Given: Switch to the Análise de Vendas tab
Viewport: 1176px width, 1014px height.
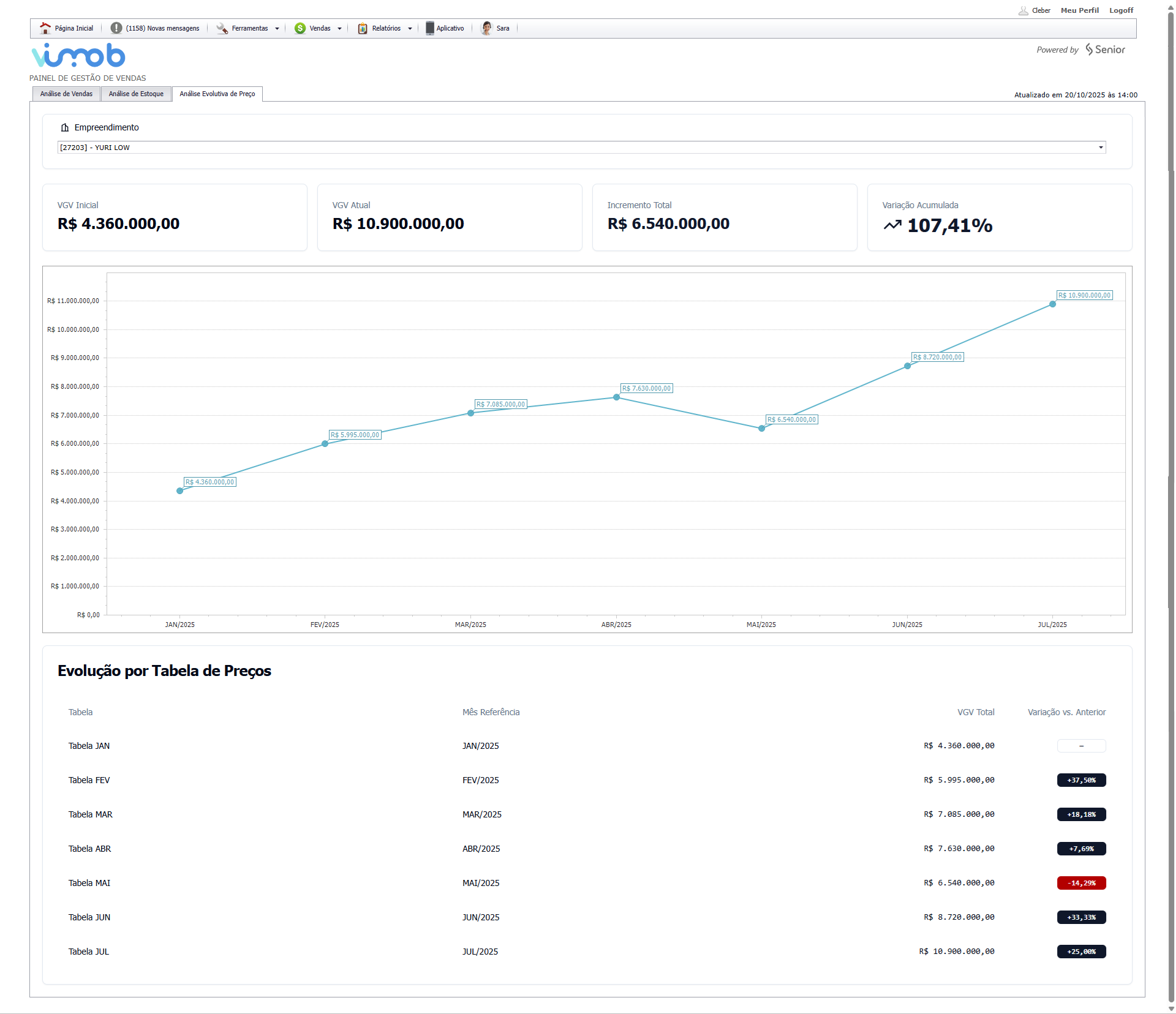Looking at the screenshot, I should click(x=66, y=94).
